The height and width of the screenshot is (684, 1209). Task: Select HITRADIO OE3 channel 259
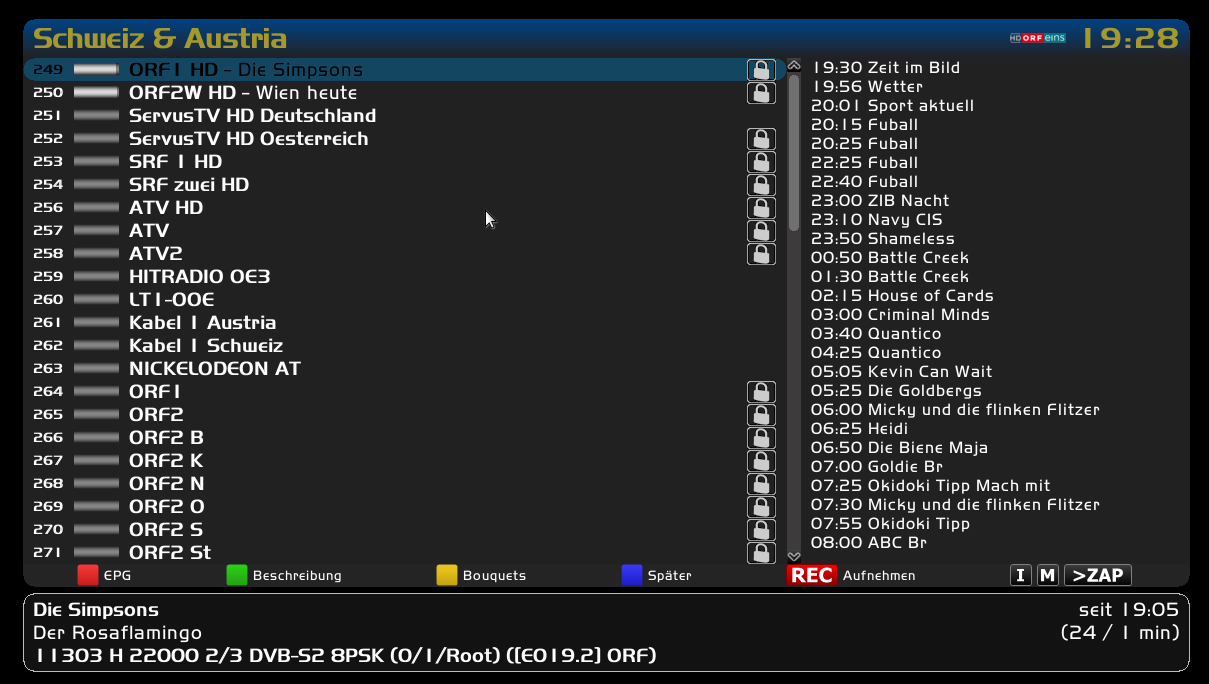[199, 277]
